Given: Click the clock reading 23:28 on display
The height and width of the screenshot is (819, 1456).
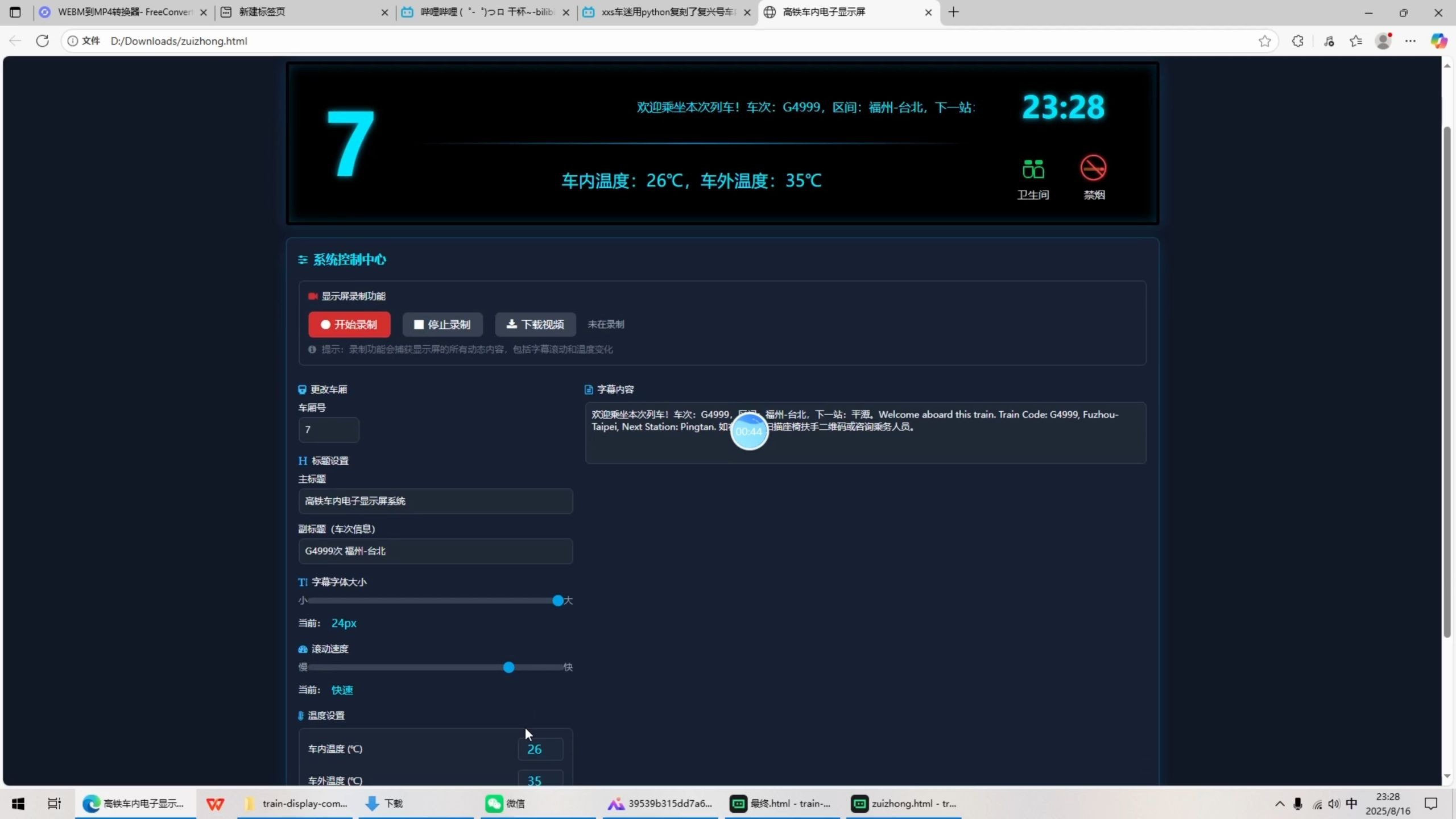Looking at the screenshot, I should pyautogui.click(x=1063, y=107).
